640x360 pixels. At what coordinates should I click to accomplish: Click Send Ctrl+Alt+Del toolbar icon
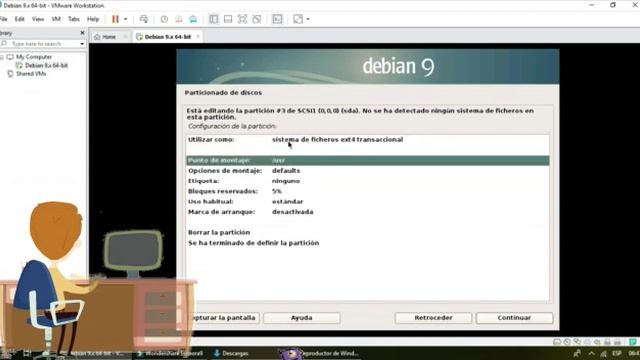coord(144,19)
